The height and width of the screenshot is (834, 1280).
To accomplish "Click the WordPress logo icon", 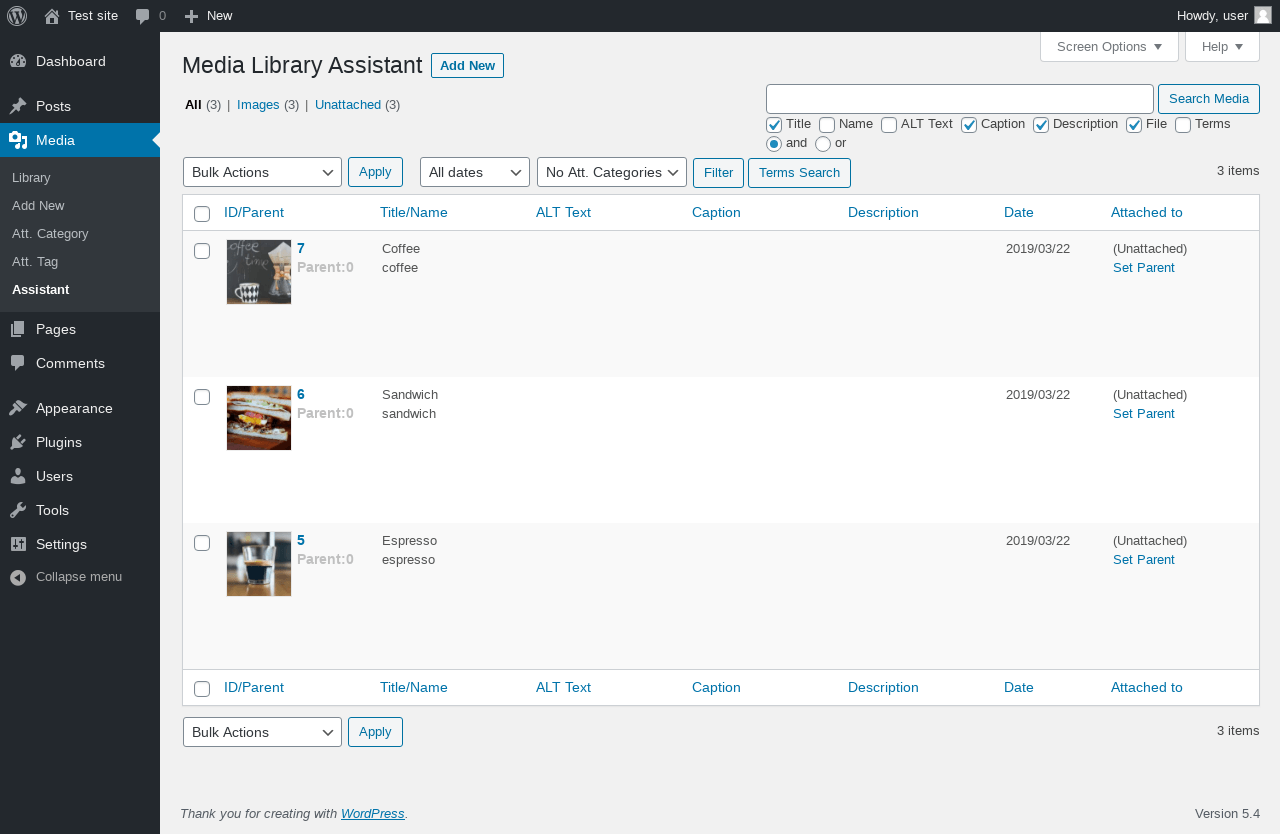I will pyautogui.click(x=17, y=16).
